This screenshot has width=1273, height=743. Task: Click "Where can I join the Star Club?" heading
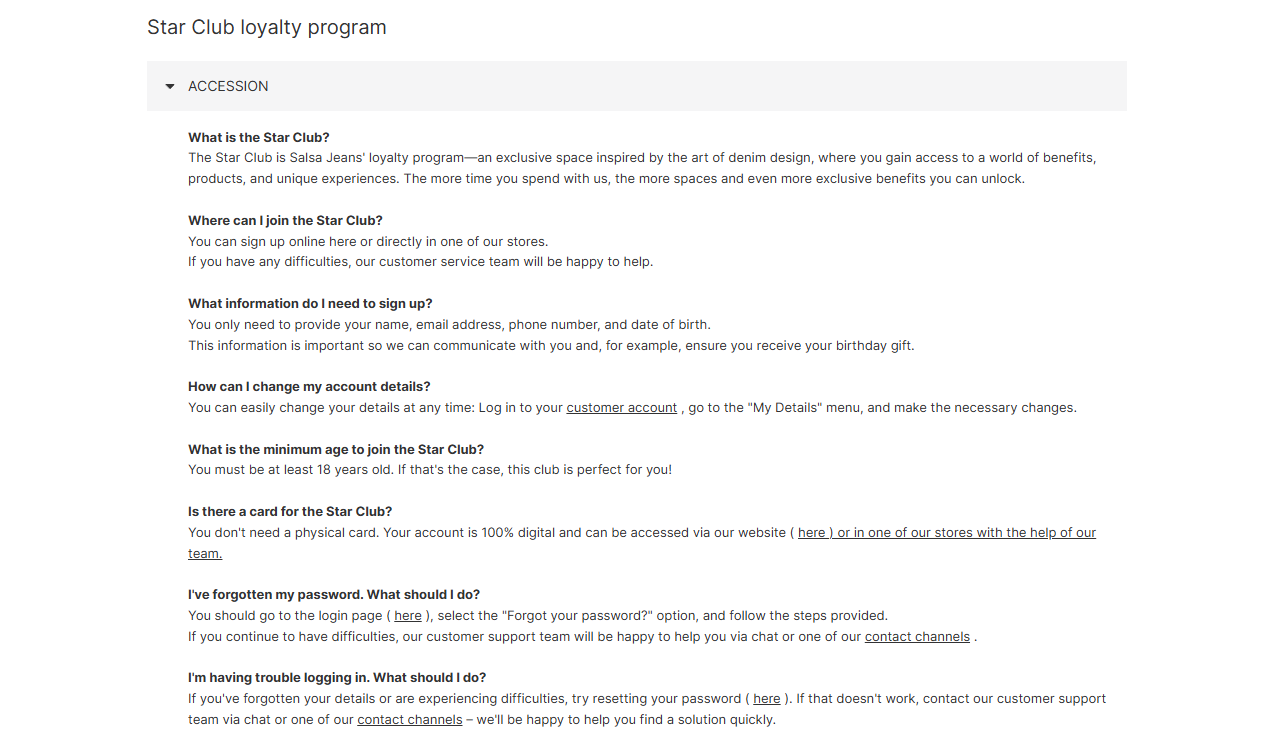tap(285, 221)
